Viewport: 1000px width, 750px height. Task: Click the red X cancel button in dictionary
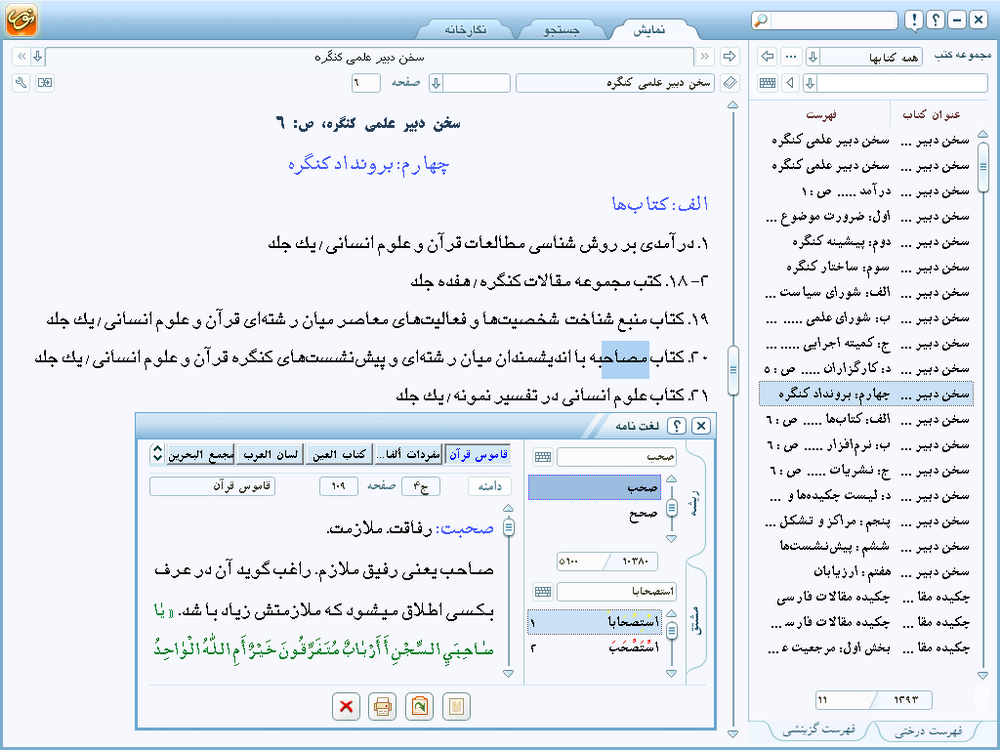pos(346,706)
